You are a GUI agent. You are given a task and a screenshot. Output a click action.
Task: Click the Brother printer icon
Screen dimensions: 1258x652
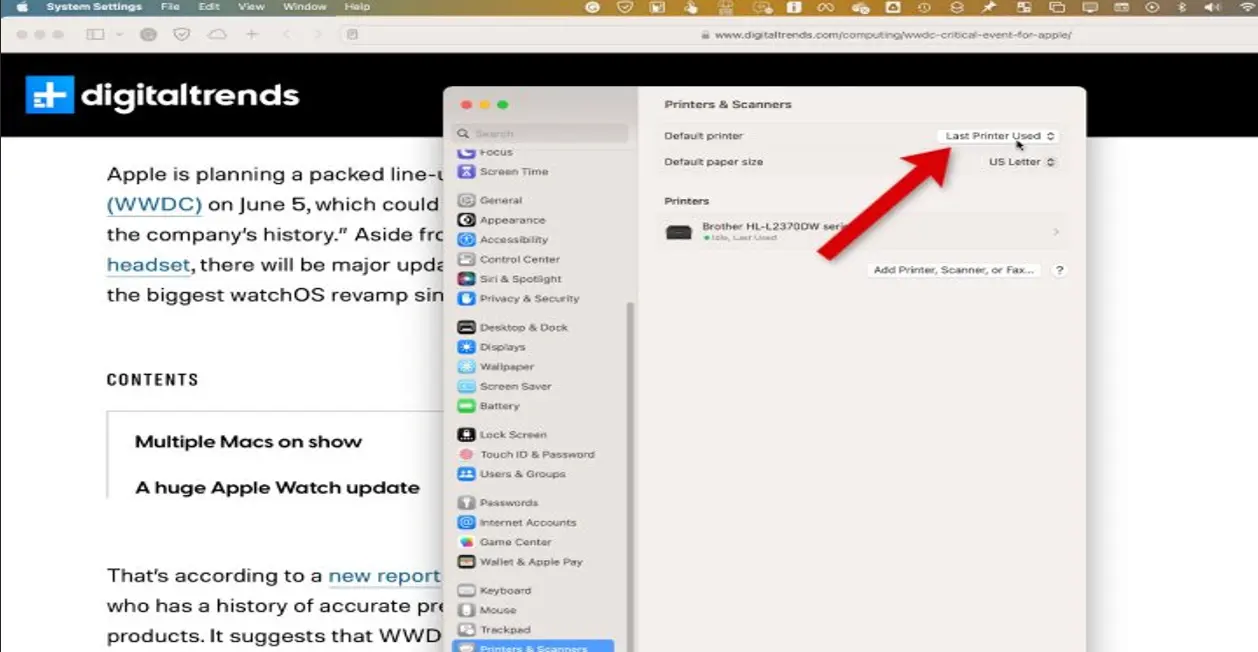coord(679,232)
